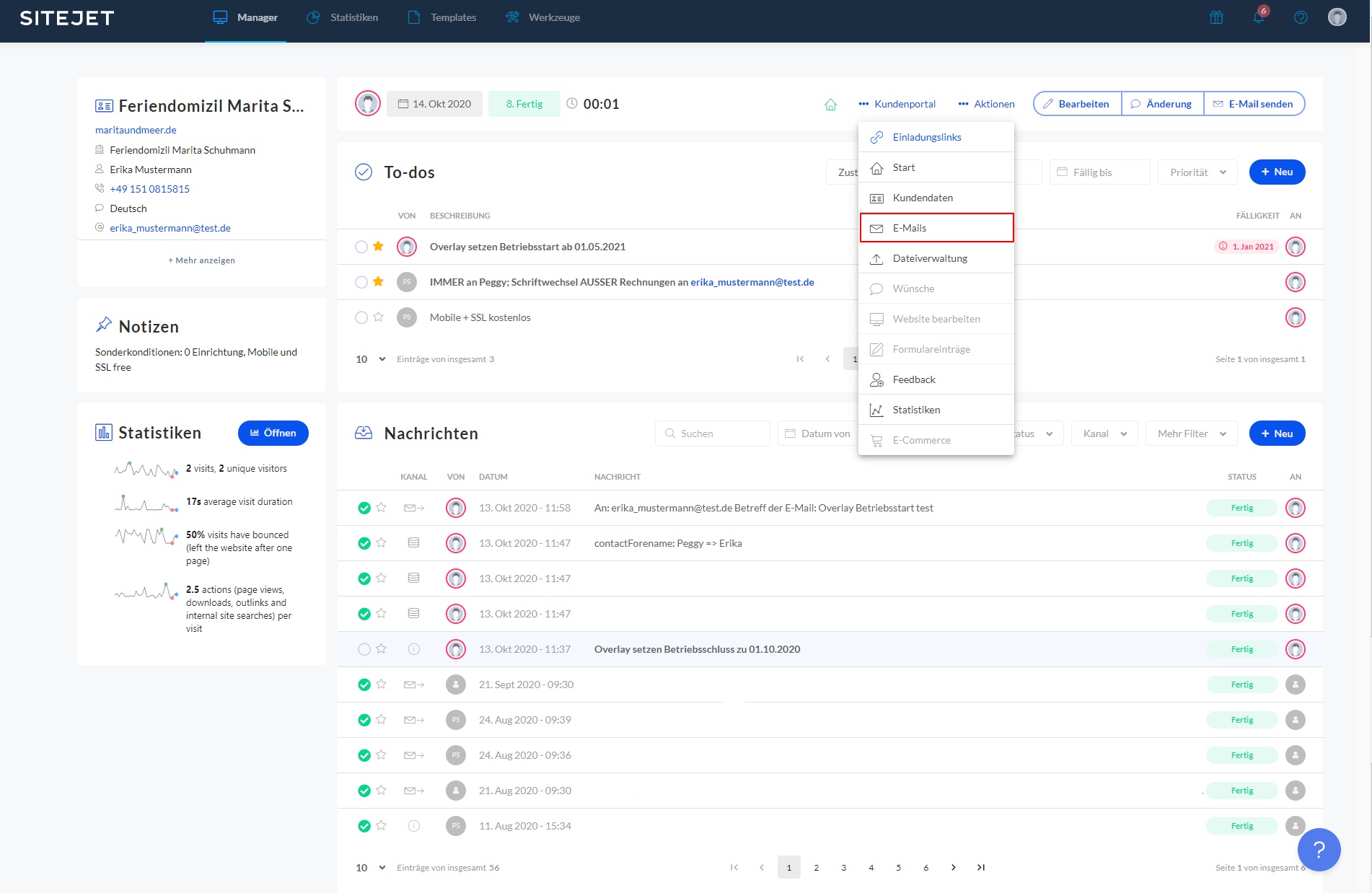Image resolution: width=1372 pixels, height=893 pixels.
Task: Click the email channel icon for 13. Okt 11:58 message
Action: point(413,508)
